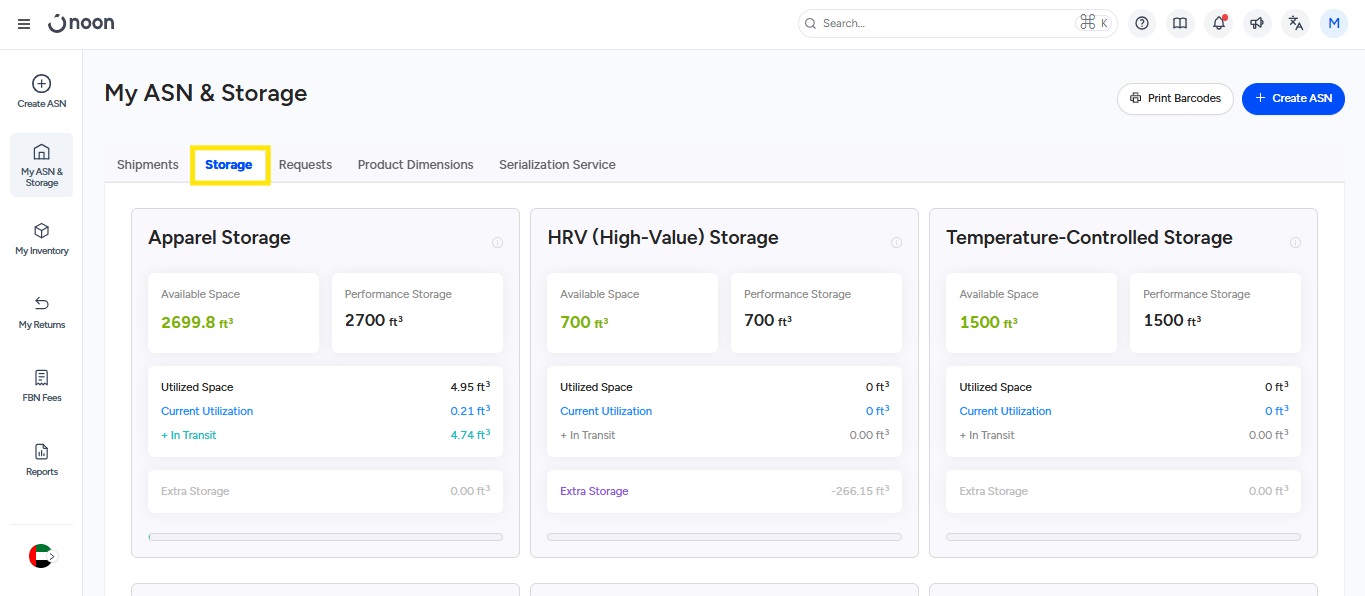Image resolution: width=1365 pixels, height=596 pixels.
Task: Click the help question mark icon
Action: tap(1142, 24)
